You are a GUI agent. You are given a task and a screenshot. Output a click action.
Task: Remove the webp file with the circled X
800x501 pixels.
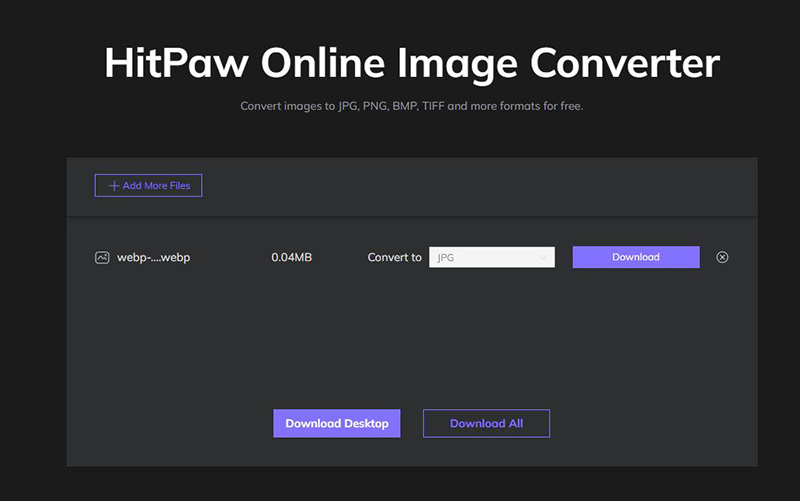[x=722, y=257]
